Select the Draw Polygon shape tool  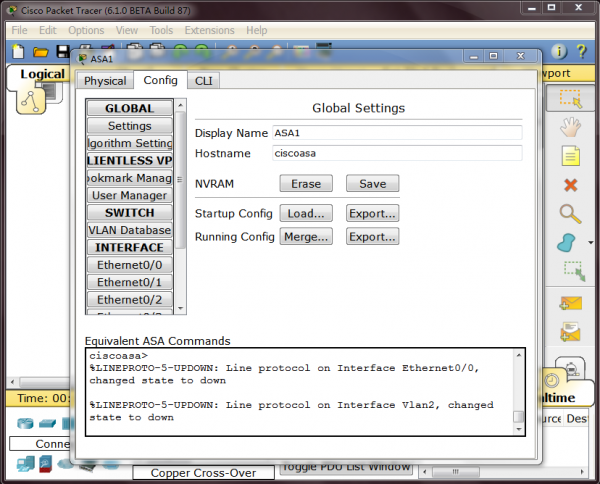(566, 243)
